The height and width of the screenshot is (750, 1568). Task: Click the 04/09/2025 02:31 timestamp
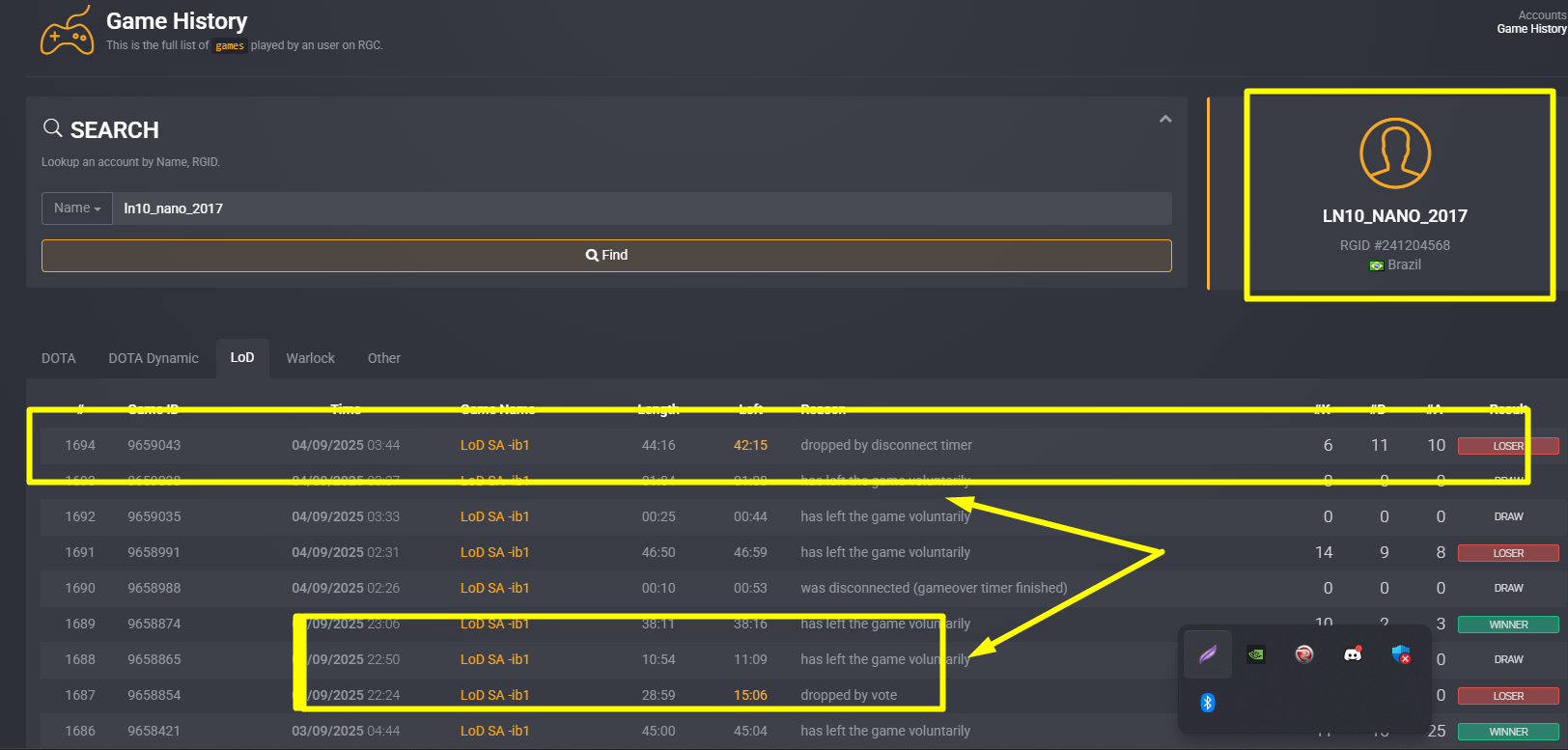pyautogui.click(x=346, y=552)
